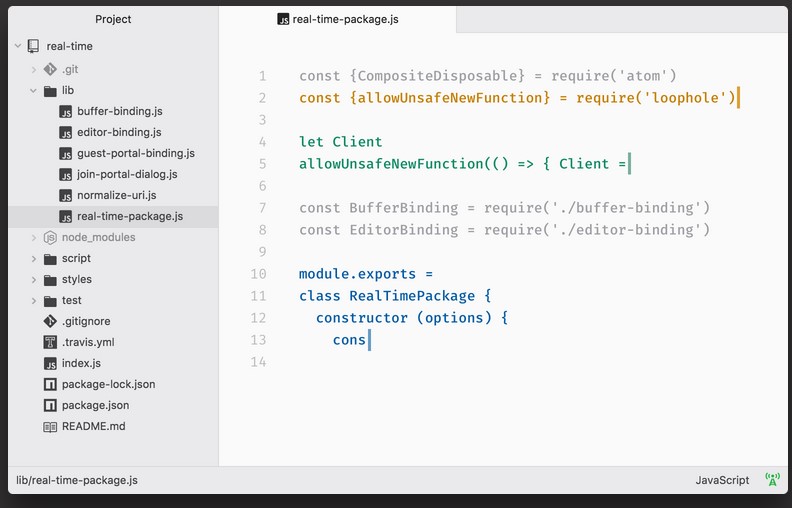Click the .travis.yml file icon

point(50,342)
